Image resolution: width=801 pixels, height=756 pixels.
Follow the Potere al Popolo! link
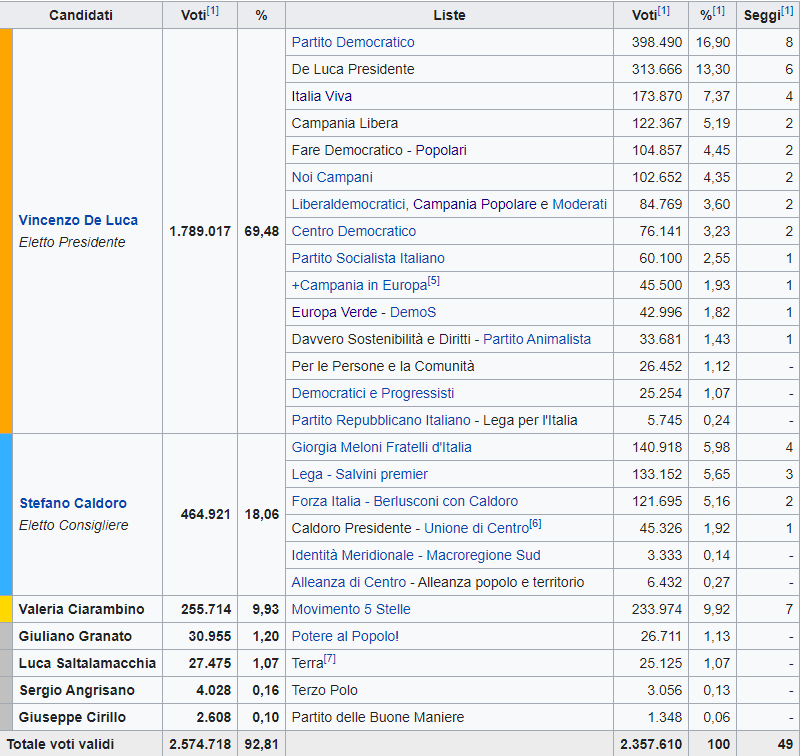pos(345,636)
